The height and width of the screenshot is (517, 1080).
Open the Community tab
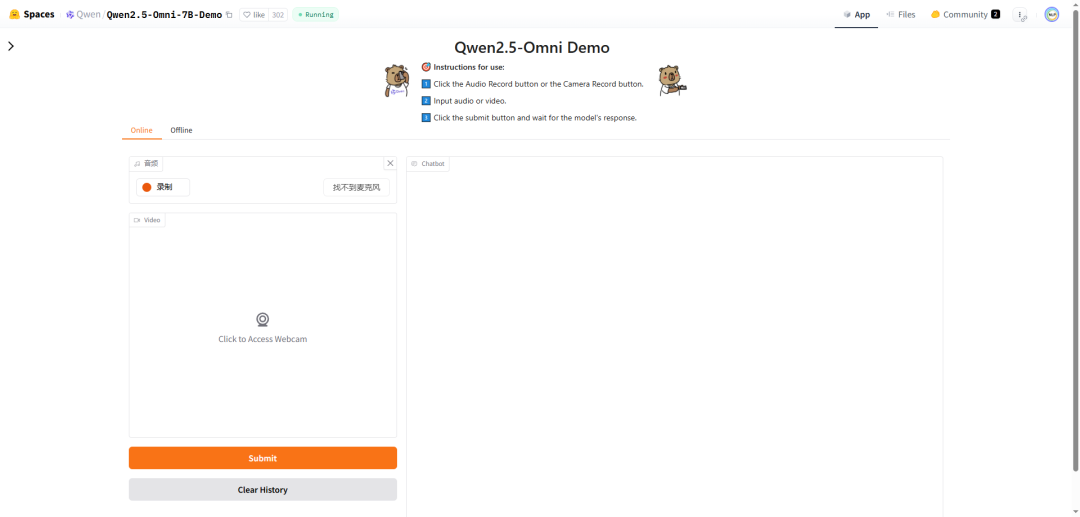pyautogui.click(x=965, y=14)
